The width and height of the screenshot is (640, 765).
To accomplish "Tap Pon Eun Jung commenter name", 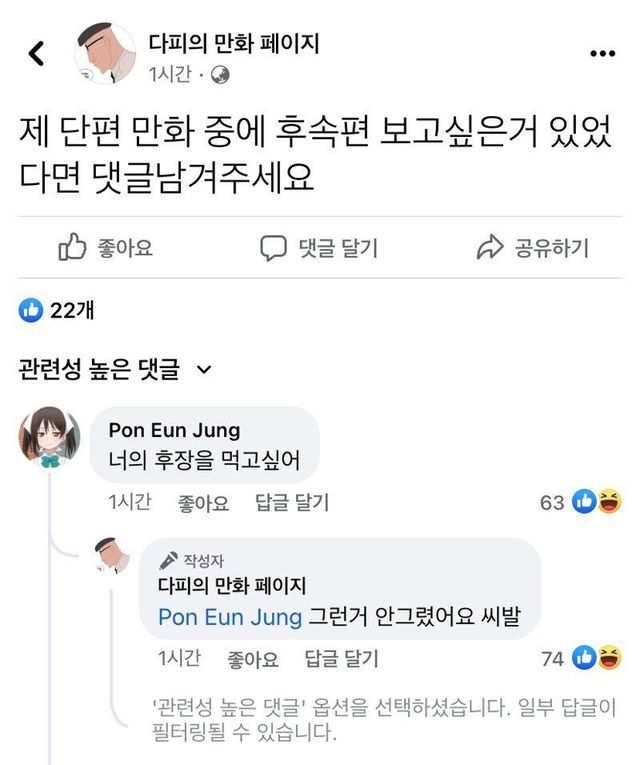I will tap(174, 430).
